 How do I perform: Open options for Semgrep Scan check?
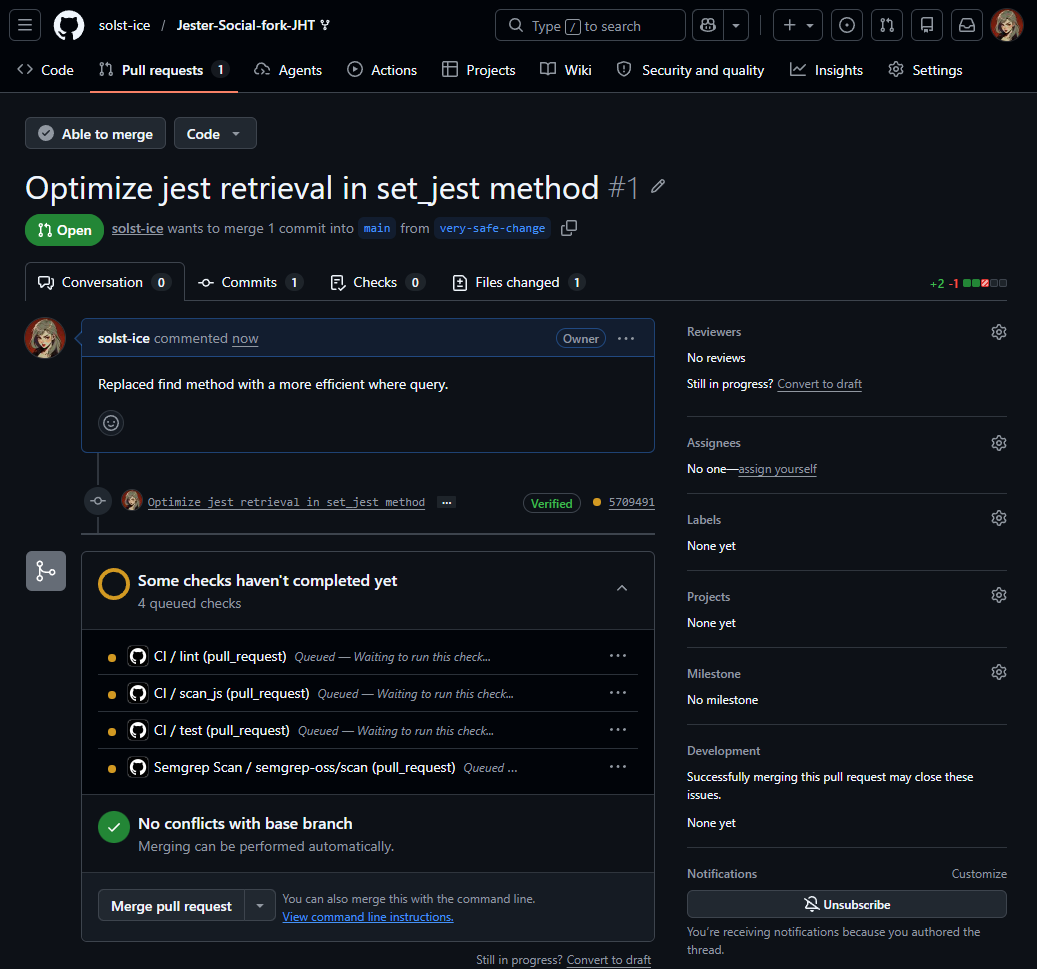tap(618, 767)
